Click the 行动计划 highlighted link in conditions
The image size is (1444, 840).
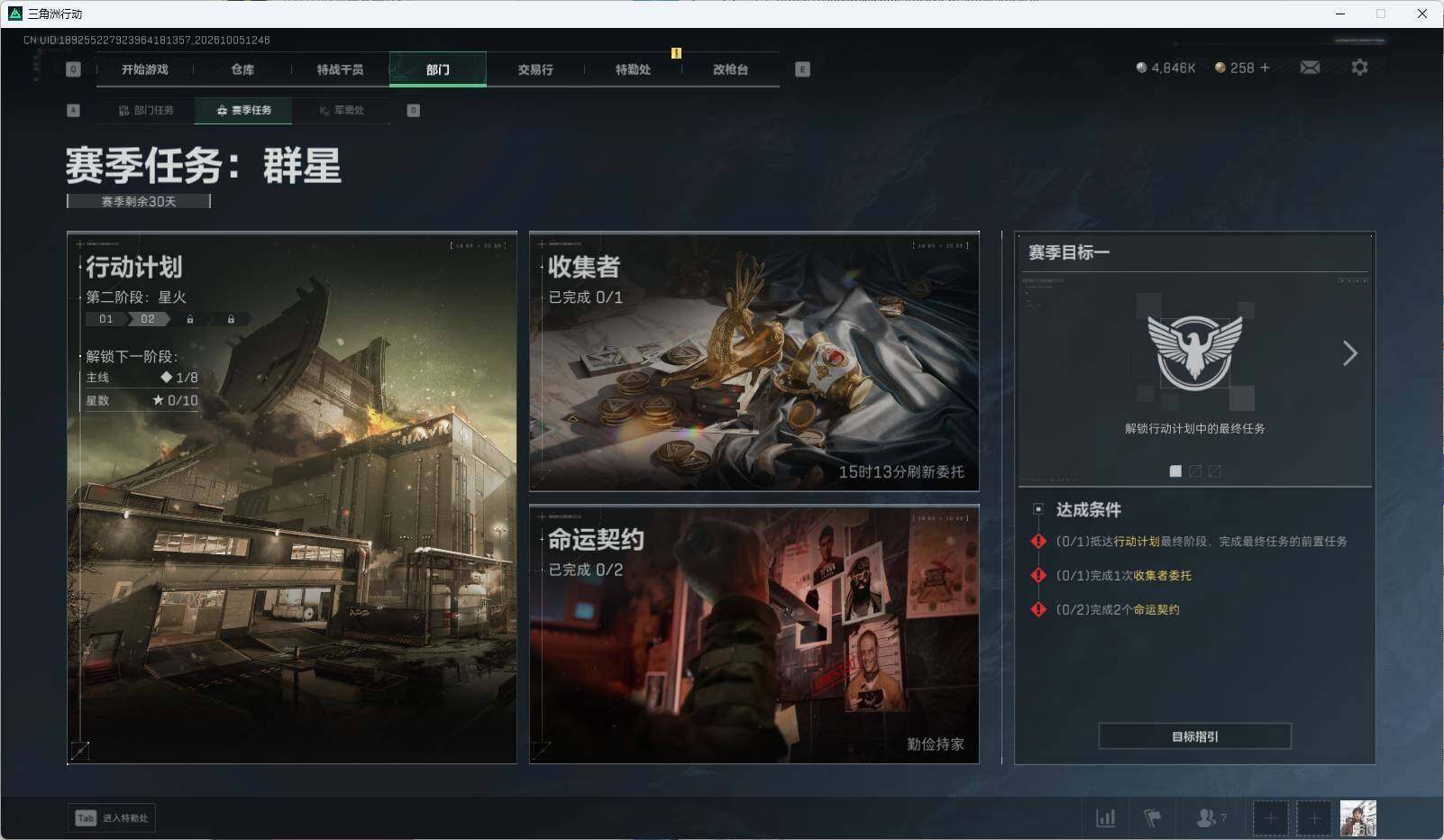pos(1137,542)
